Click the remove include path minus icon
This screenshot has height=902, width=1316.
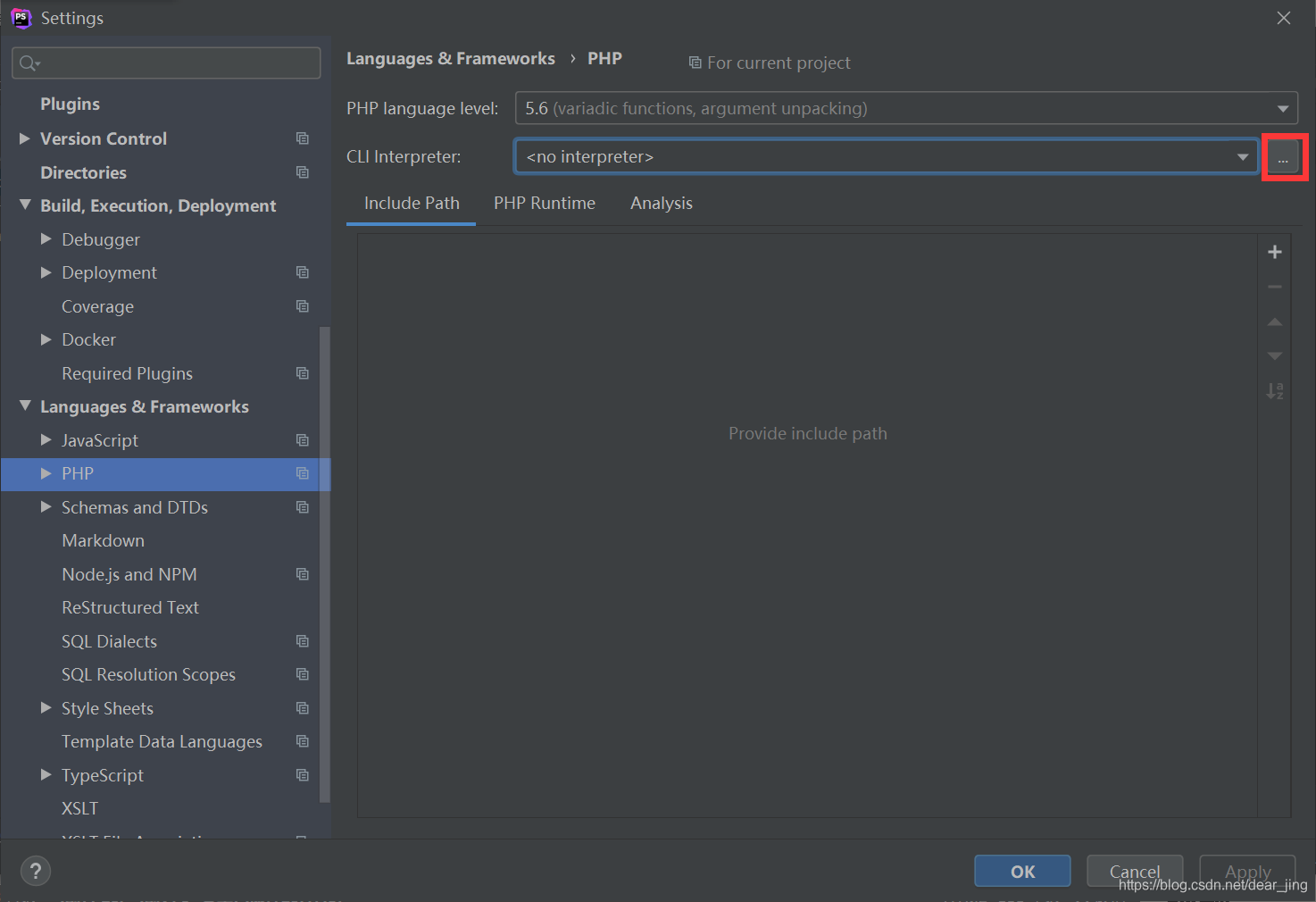[x=1275, y=287]
